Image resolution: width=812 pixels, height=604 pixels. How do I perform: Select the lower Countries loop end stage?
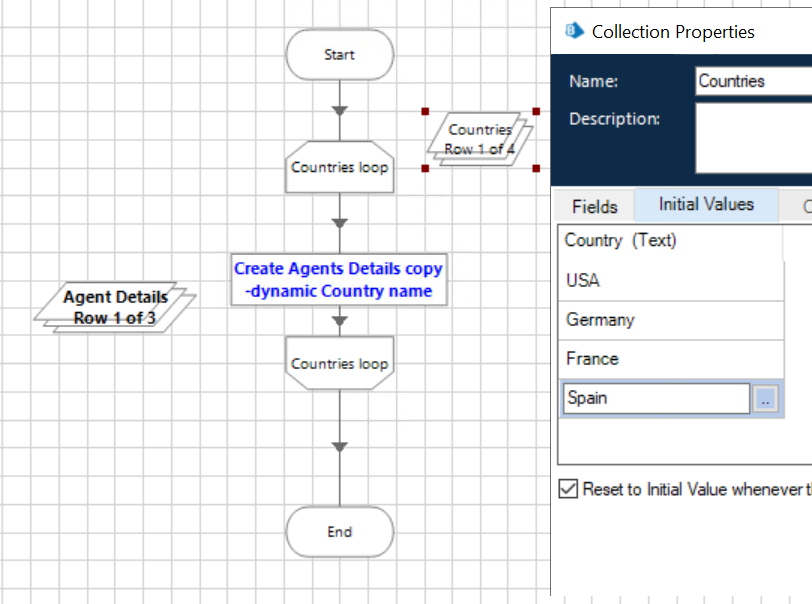click(340, 364)
